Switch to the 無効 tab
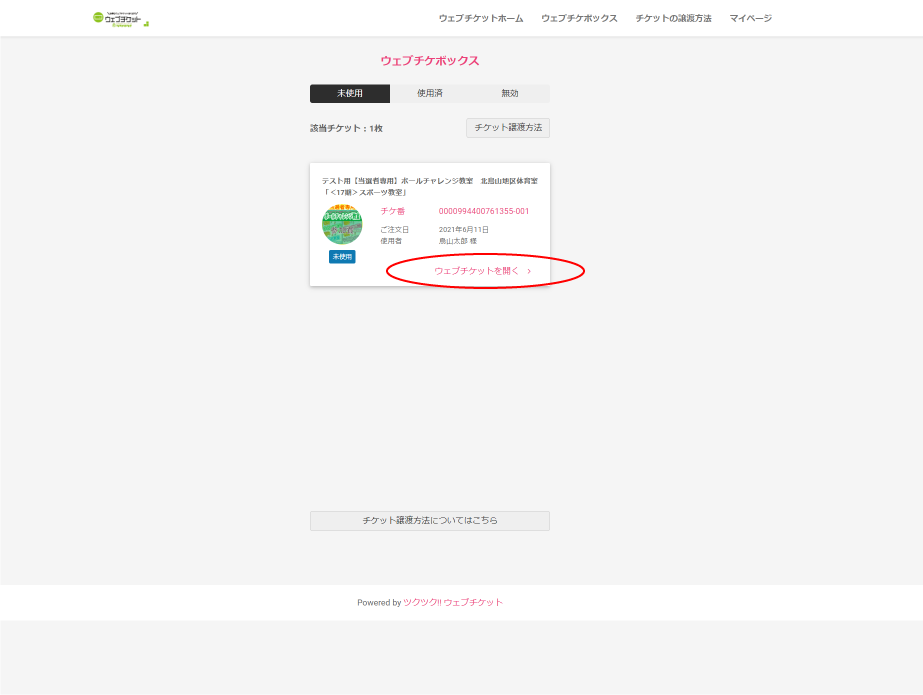The height and width of the screenshot is (695, 923). (x=510, y=94)
